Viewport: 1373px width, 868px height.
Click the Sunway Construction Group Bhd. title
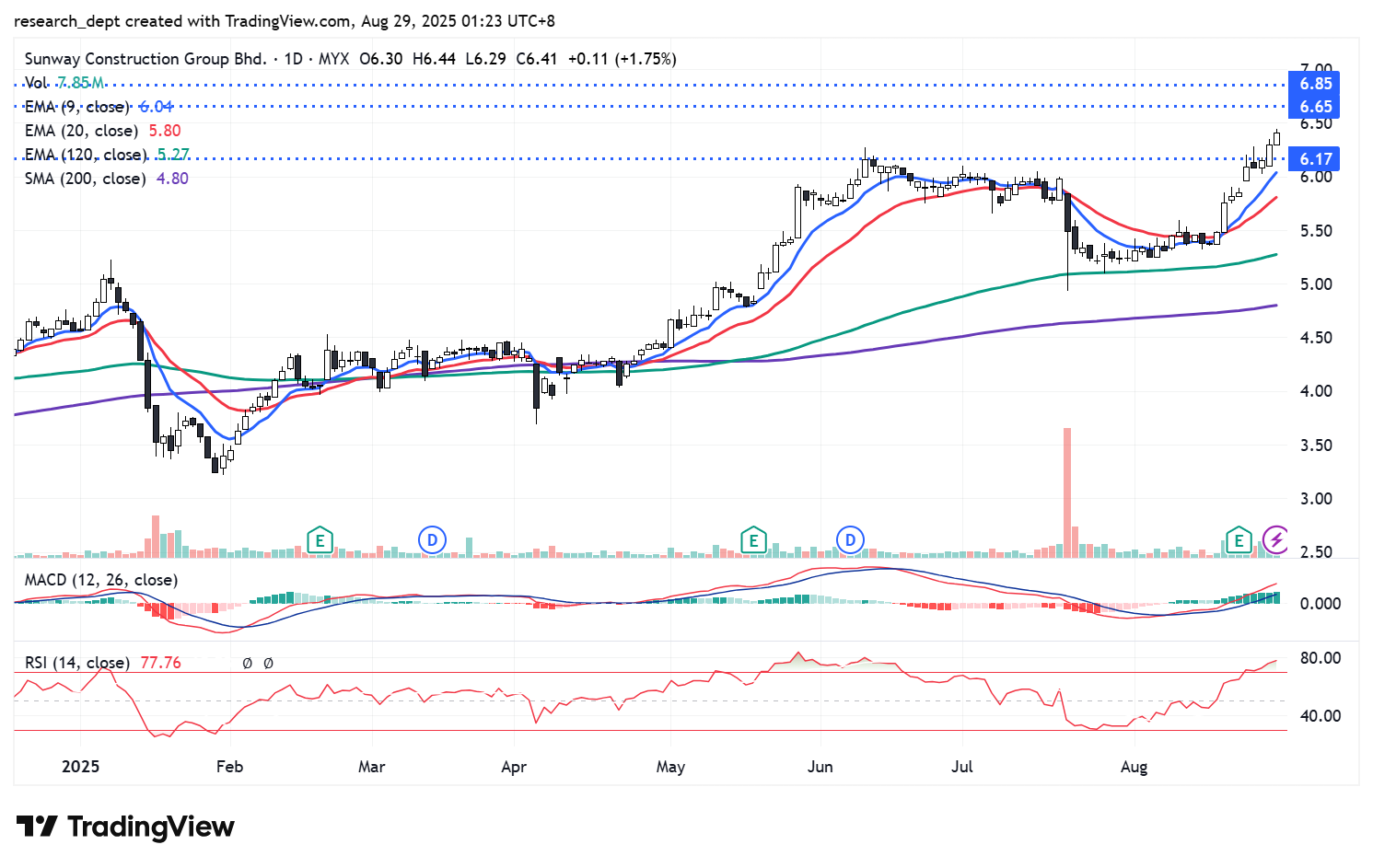(145, 59)
